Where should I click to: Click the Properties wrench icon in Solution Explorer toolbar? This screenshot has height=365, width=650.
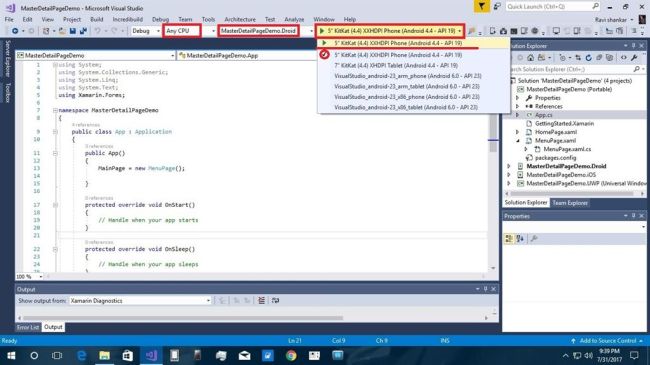click(634, 58)
